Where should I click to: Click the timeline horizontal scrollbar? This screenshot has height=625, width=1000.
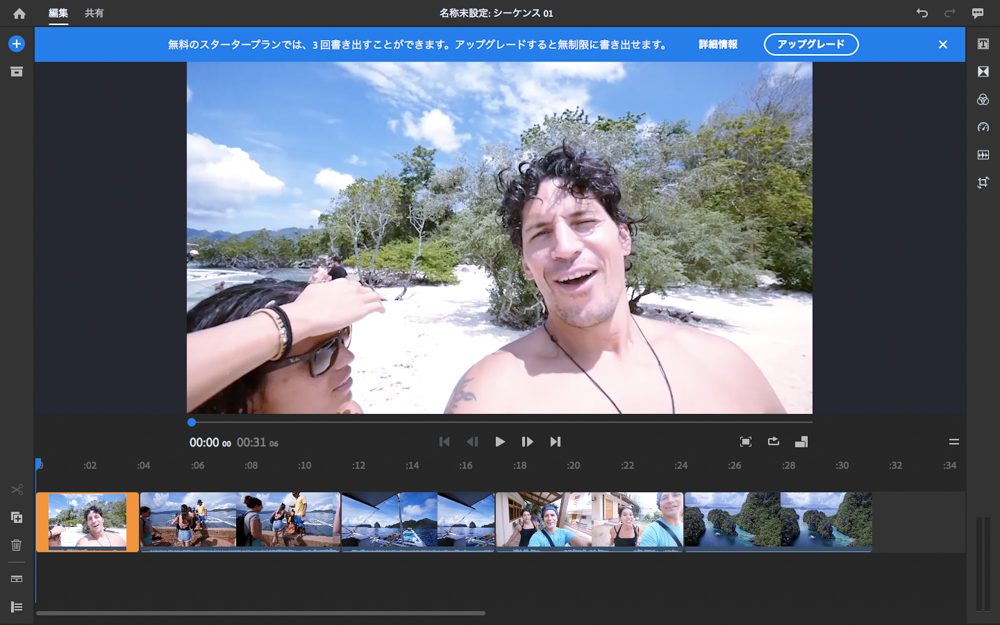coord(260,614)
